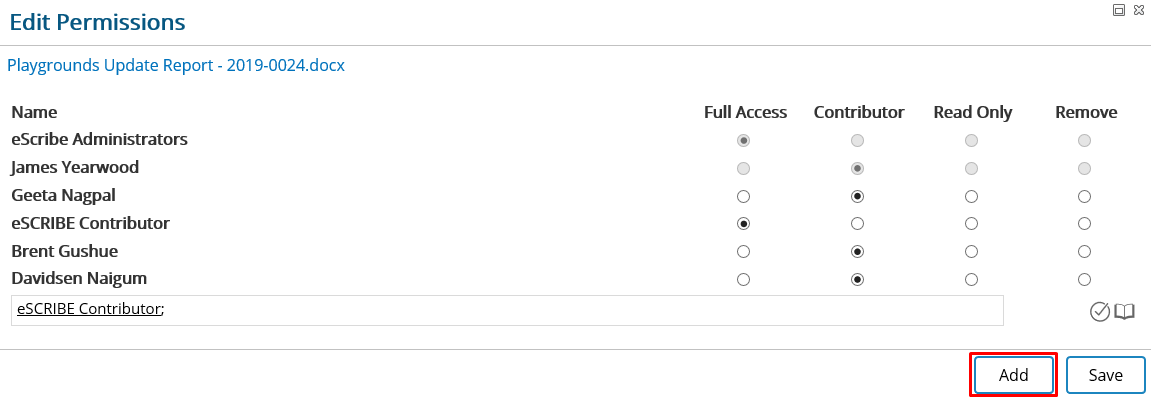
Task: Maximize the Edit Permissions dialog
Action: (1119, 10)
